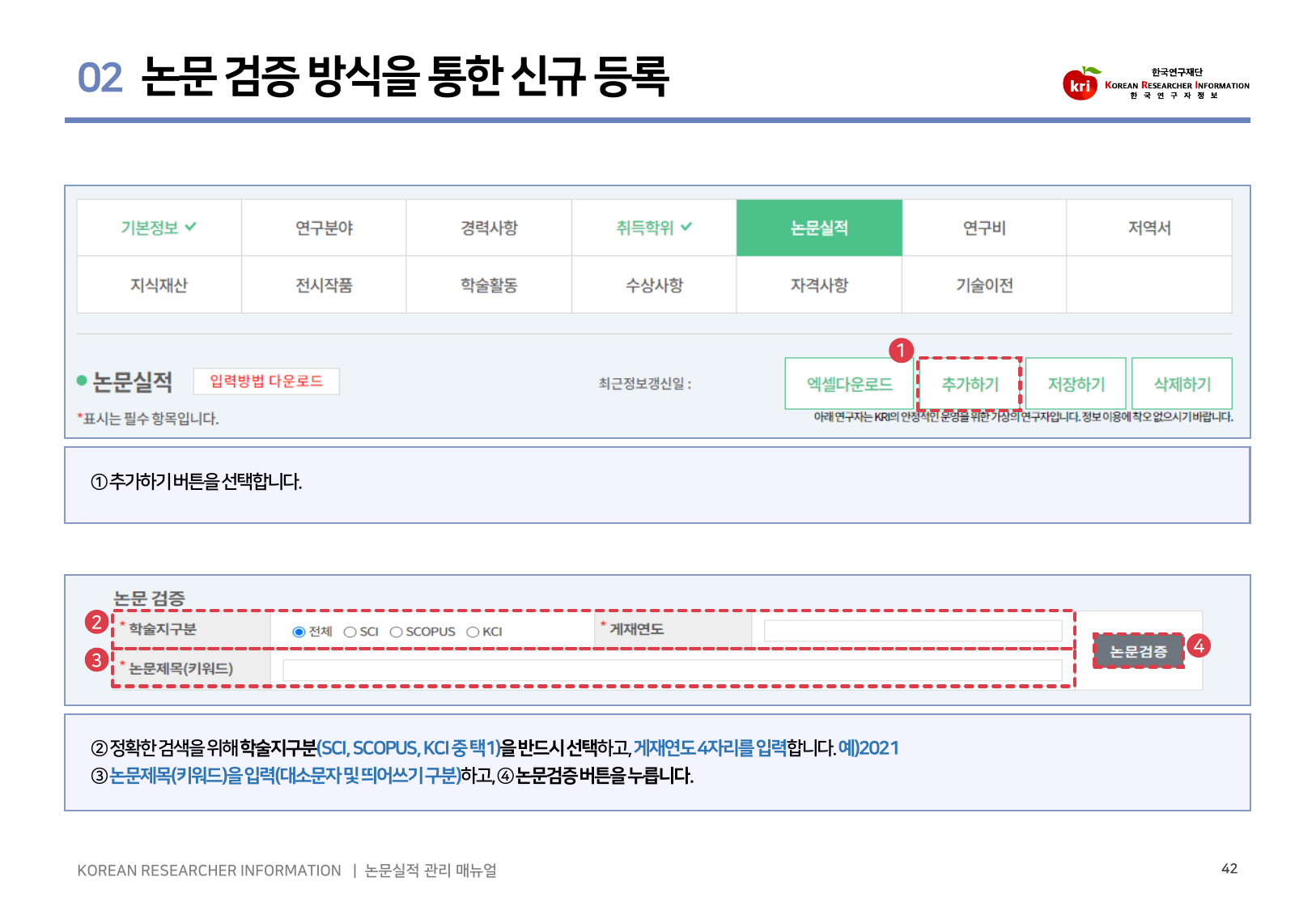Open the 논문실적 tab
Screen dimensions: 1316x911
(x=819, y=228)
